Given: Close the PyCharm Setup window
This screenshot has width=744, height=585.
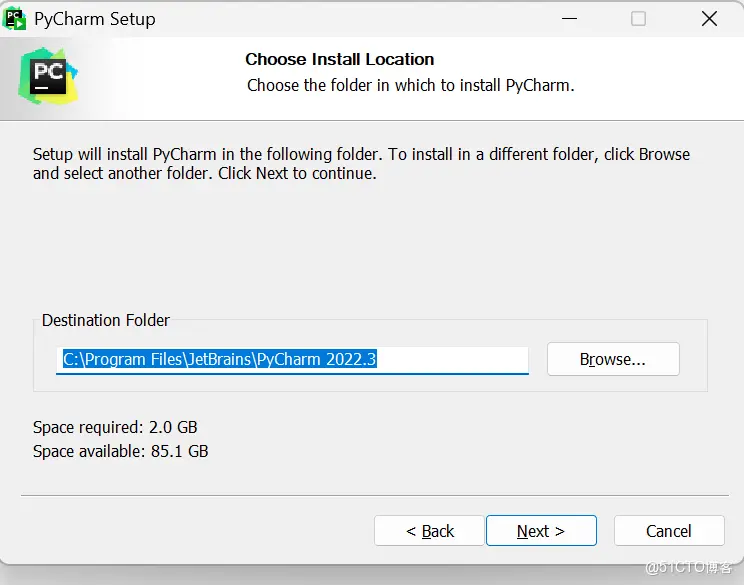Looking at the screenshot, I should pyautogui.click(x=709, y=19).
